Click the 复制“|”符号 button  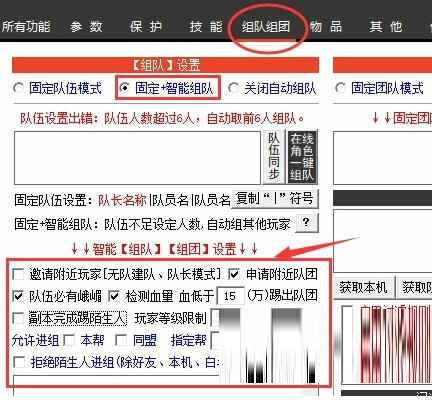275,199
